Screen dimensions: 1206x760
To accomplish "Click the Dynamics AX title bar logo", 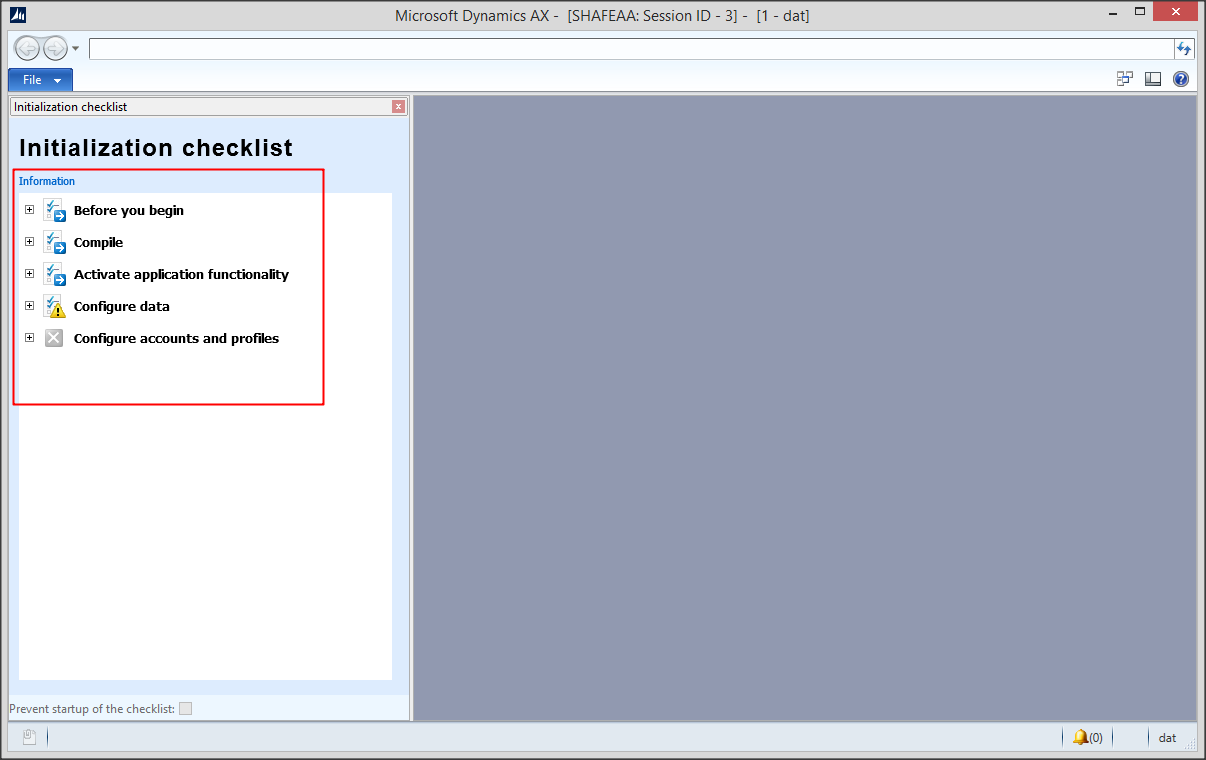I will point(18,15).
